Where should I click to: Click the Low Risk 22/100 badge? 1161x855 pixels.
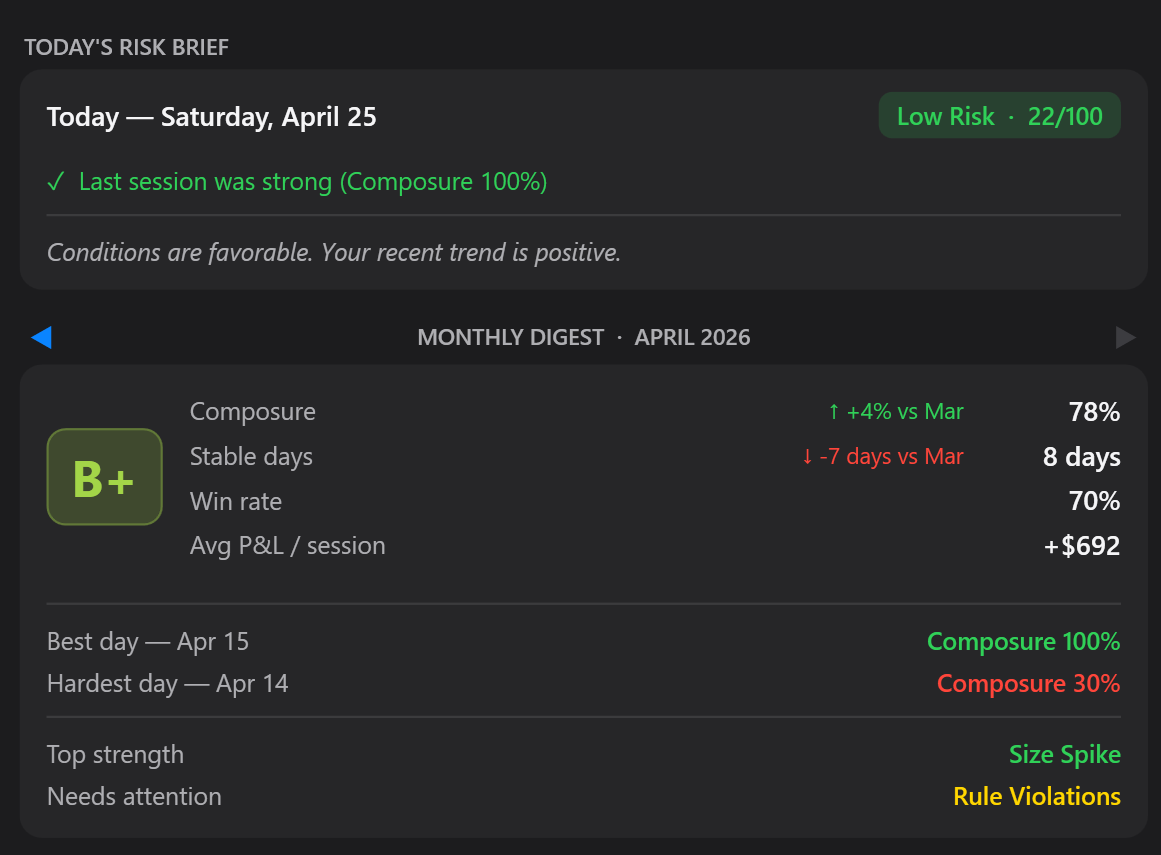999,116
